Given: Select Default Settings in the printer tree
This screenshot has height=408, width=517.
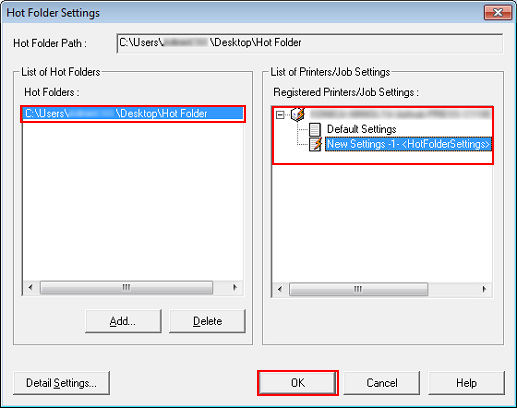Looking at the screenshot, I should click(x=361, y=129).
